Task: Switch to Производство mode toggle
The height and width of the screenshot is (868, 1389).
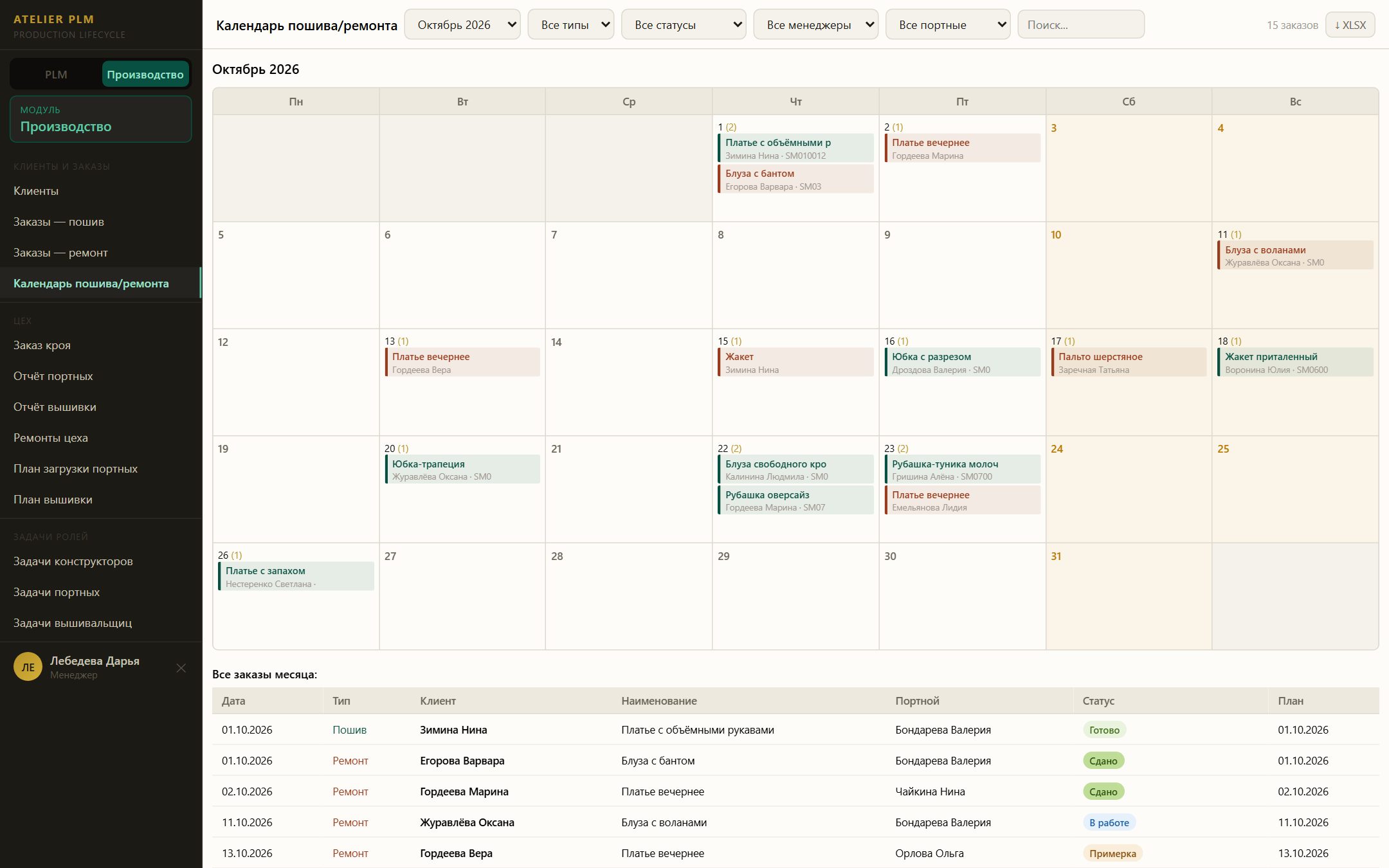Action: click(145, 75)
